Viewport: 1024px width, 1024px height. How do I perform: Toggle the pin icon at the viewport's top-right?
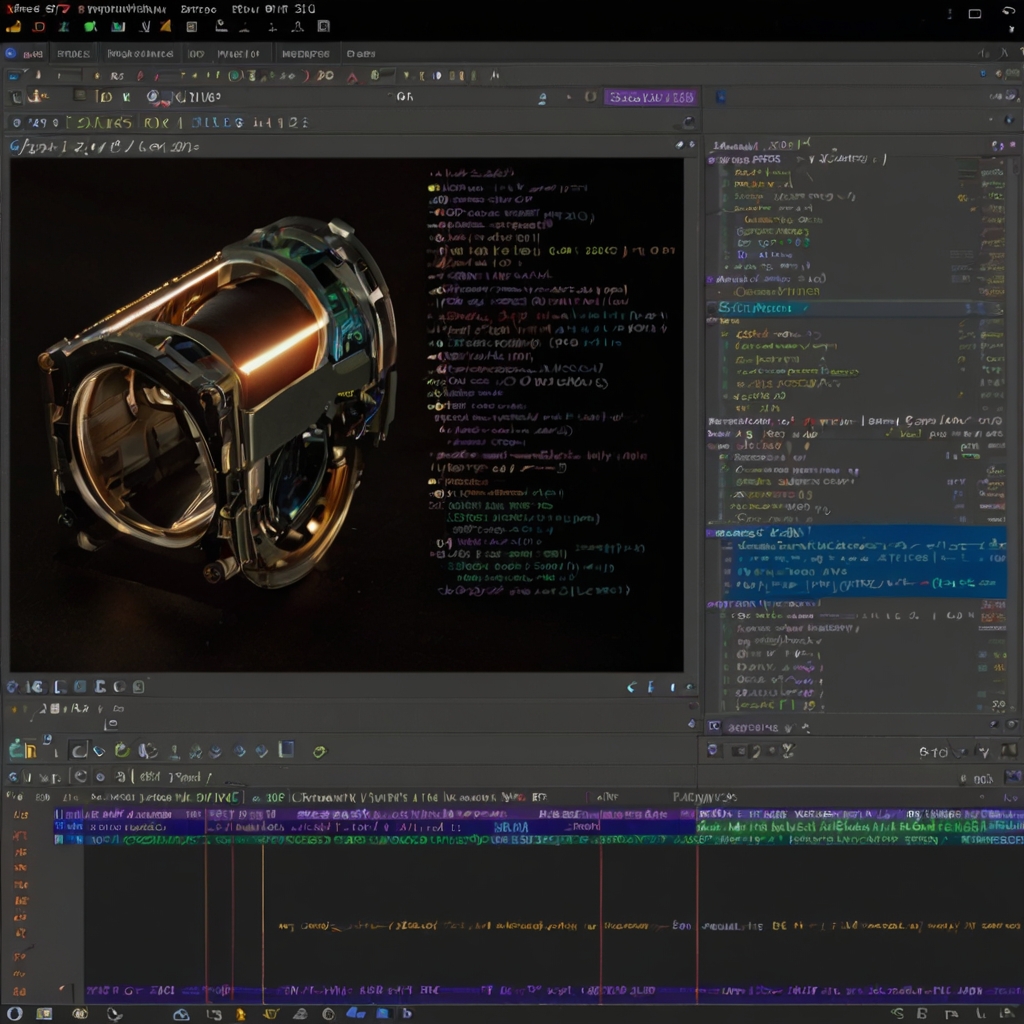point(680,146)
